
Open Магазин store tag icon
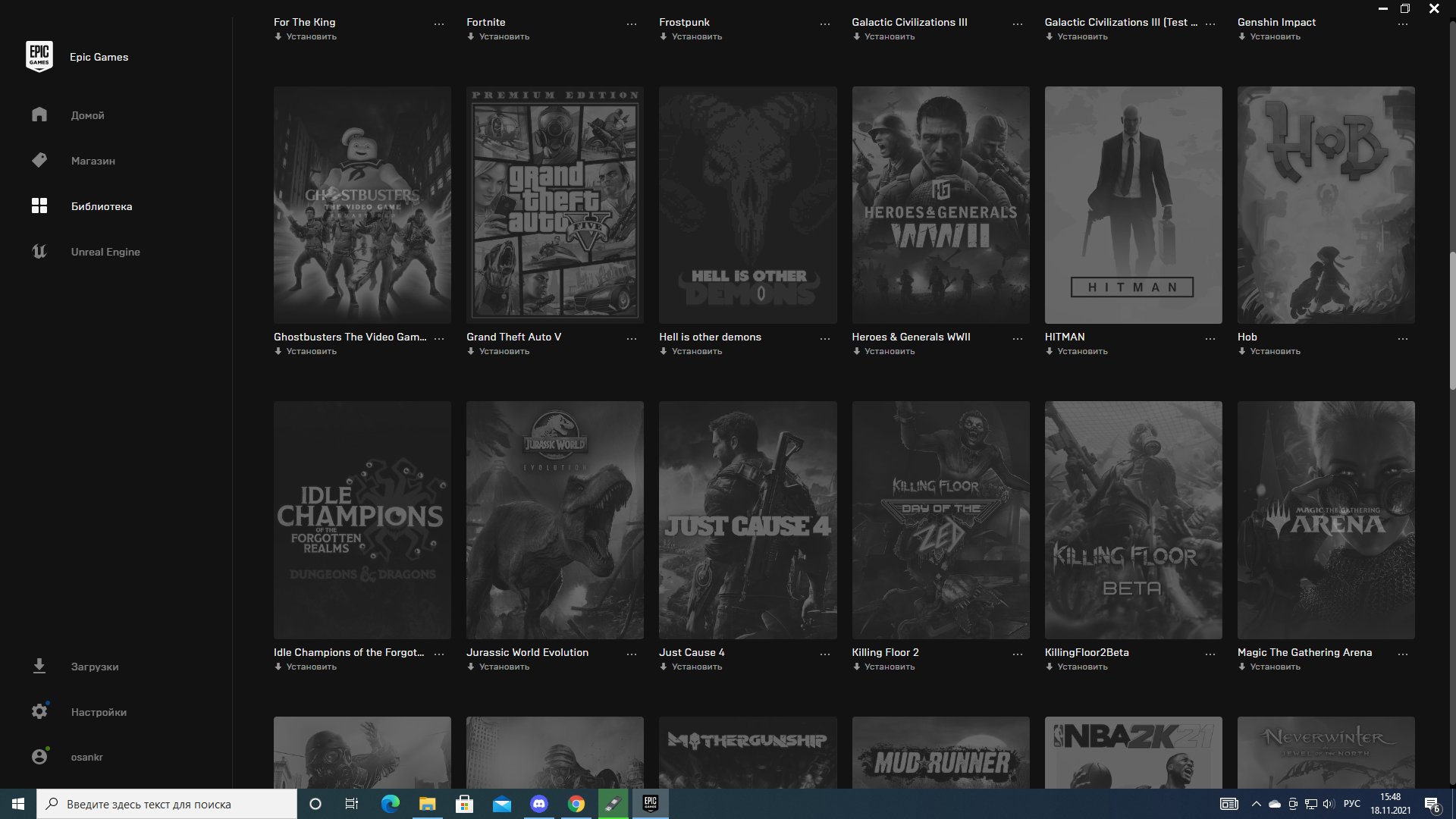click(x=39, y=160)
